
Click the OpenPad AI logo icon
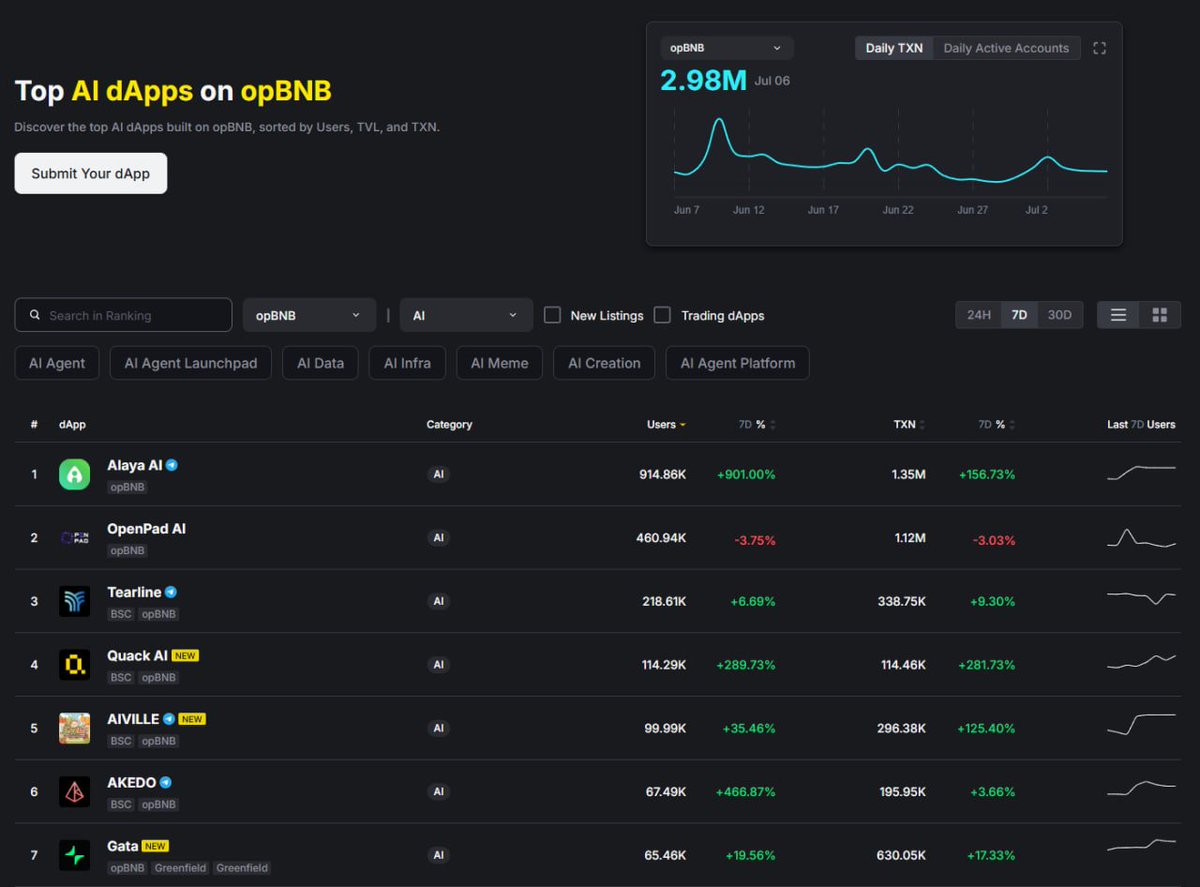pos(74,538)
